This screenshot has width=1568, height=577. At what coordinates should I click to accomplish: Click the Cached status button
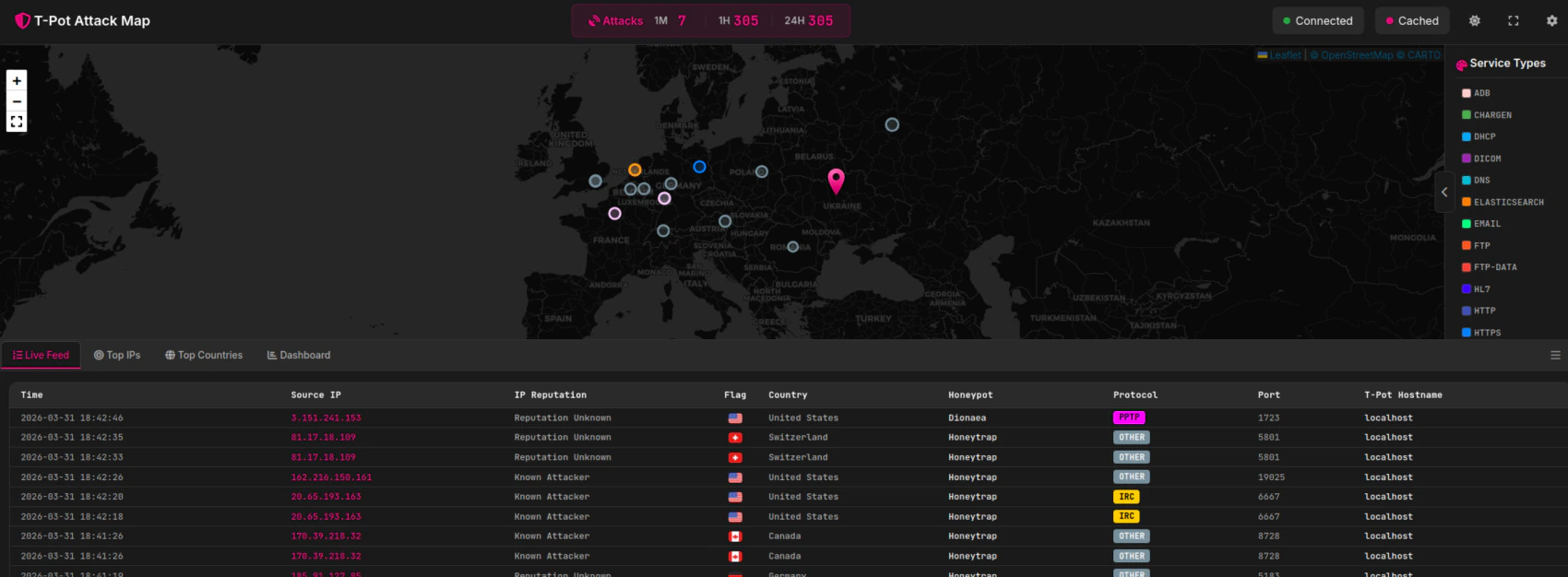(1412, 20)
